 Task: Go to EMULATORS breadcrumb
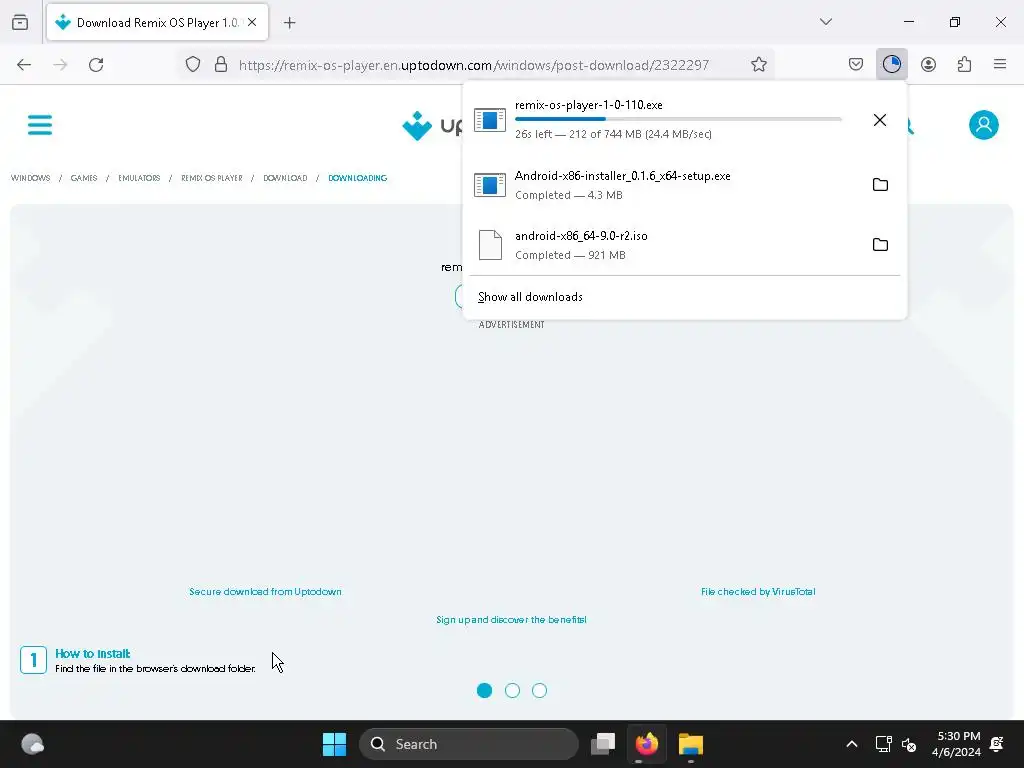139,178
